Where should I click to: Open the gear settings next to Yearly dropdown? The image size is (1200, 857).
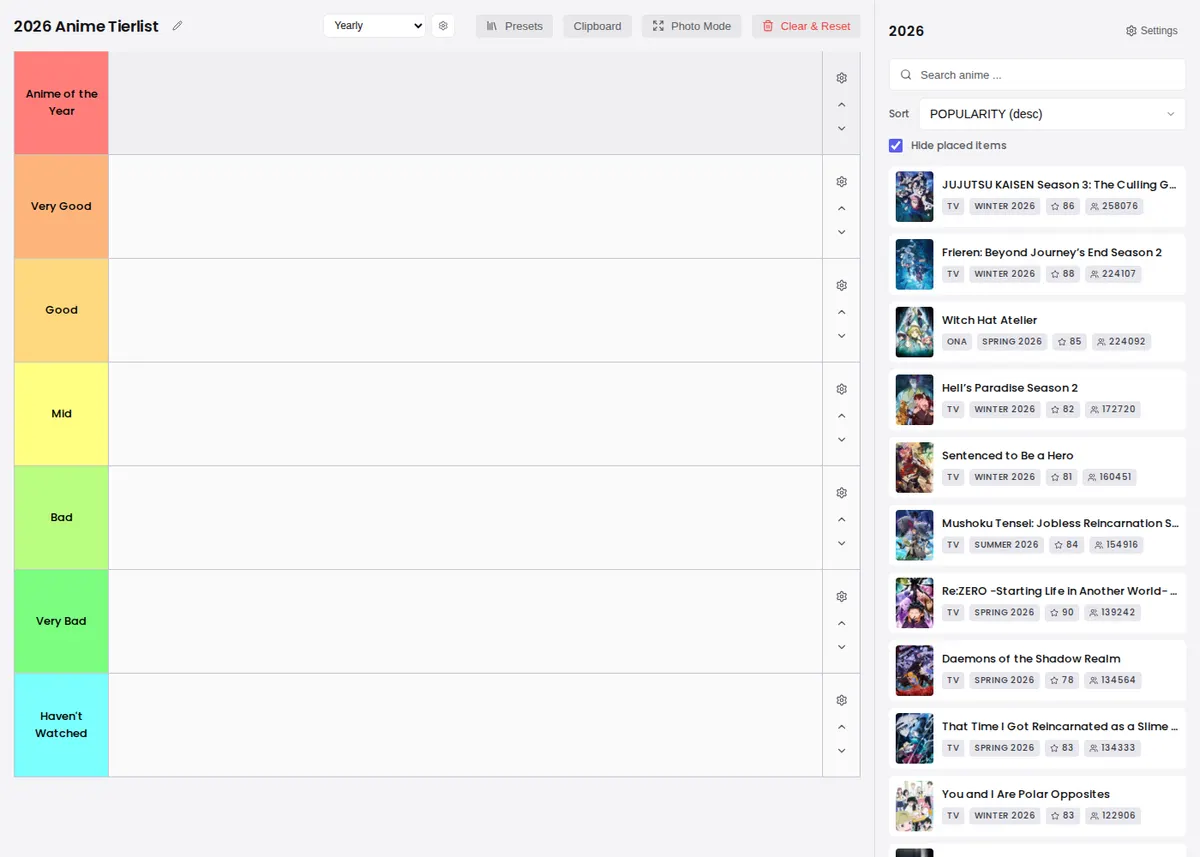point(443,26)
